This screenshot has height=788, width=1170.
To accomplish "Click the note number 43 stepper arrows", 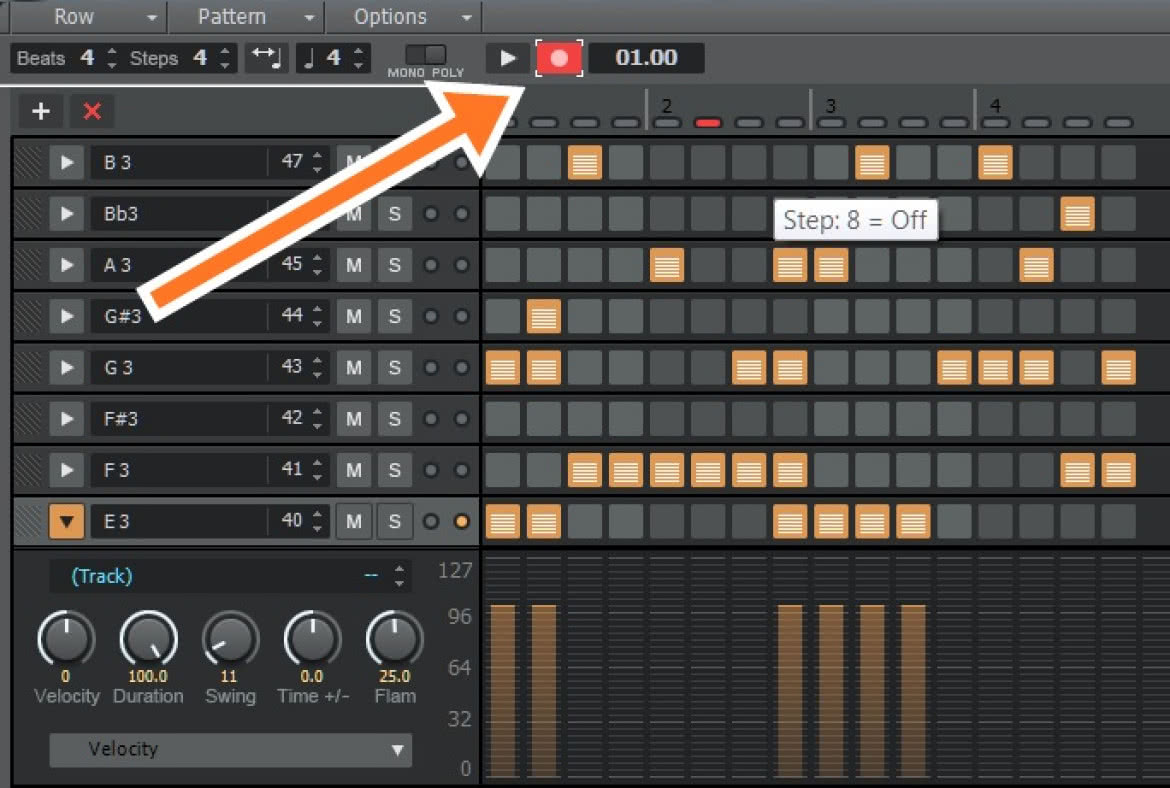I will (x=318, y=367).
